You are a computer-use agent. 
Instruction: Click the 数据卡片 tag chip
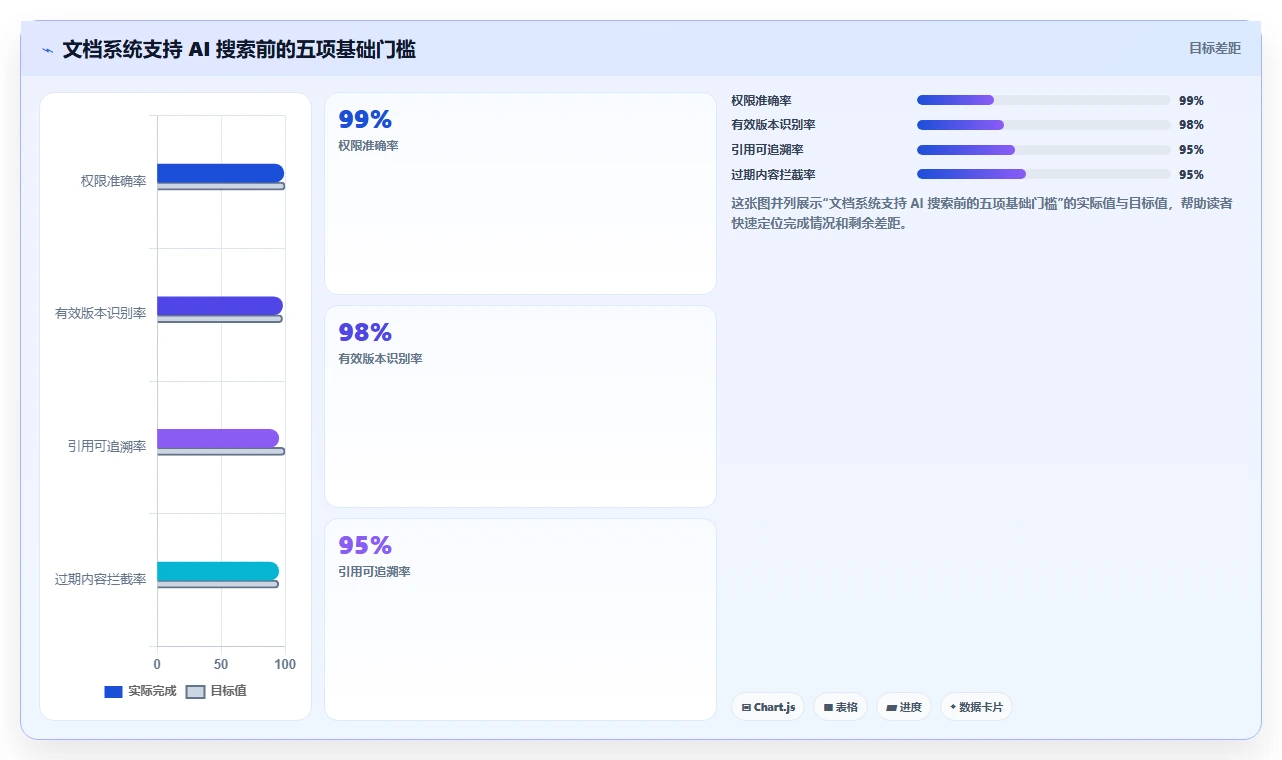point(976,707)
